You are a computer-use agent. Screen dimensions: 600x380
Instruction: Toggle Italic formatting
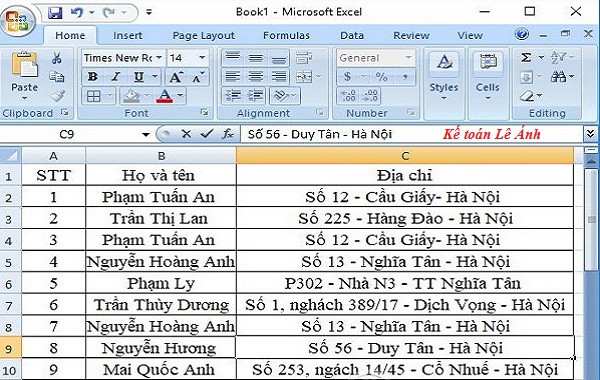[x=116, y=77]
